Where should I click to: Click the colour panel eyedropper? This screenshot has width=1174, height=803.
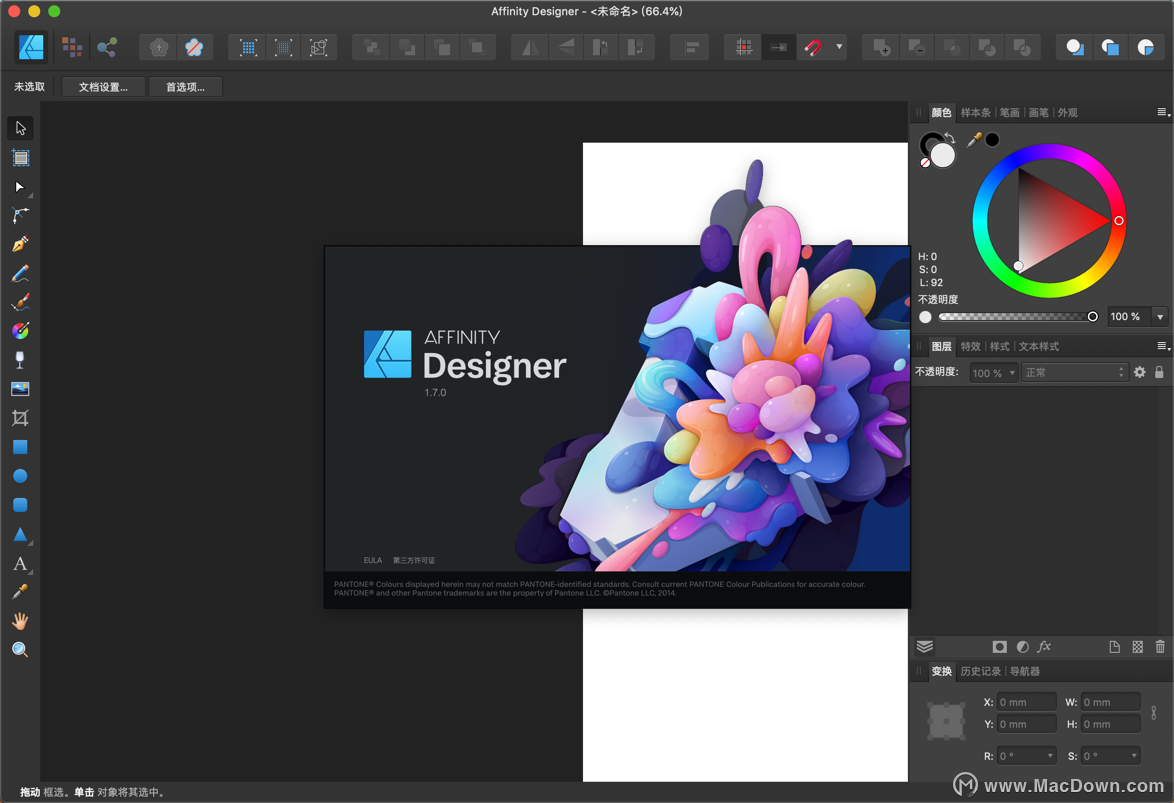click(x=974, y=139)
